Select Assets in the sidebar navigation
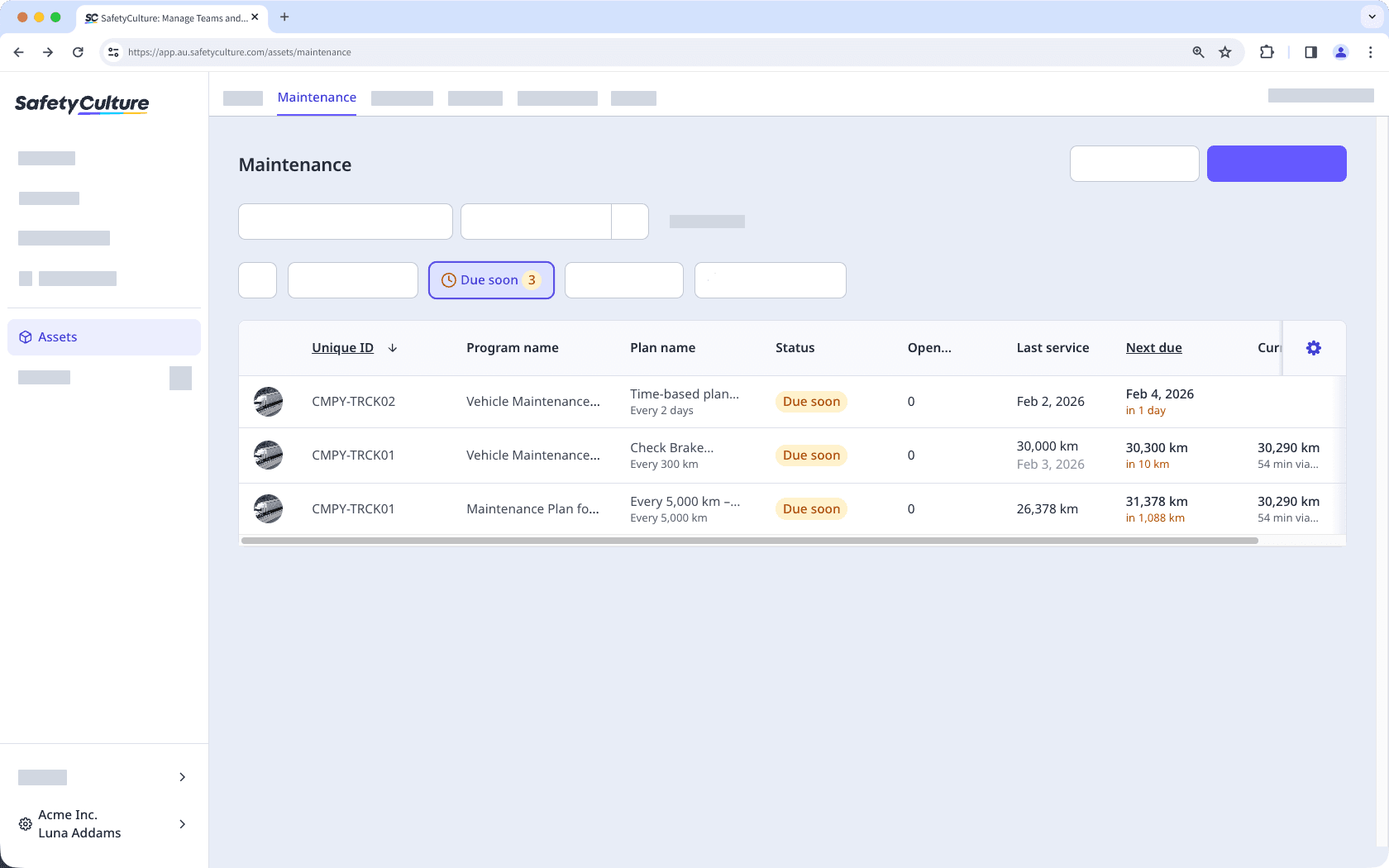1389x868 pixels. pos(57,336)
